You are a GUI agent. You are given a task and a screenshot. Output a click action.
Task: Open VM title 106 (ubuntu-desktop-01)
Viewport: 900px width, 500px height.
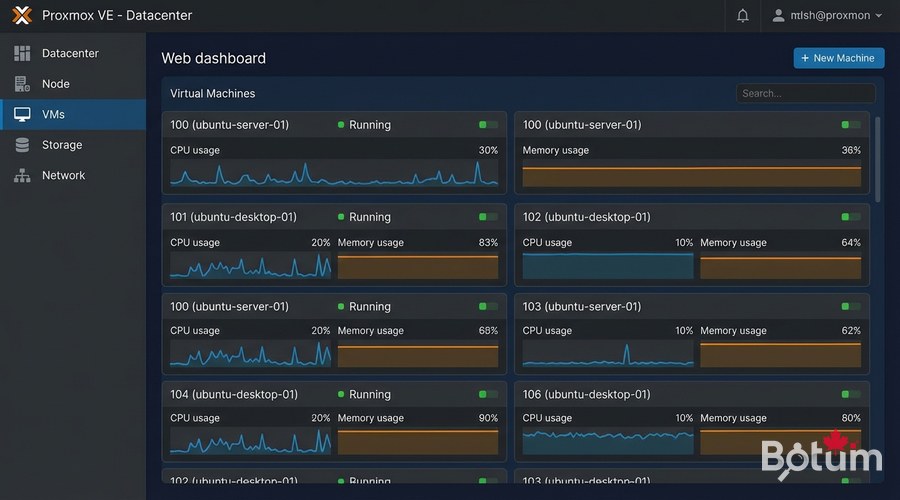pyautogui.click(x=586, y=394)
